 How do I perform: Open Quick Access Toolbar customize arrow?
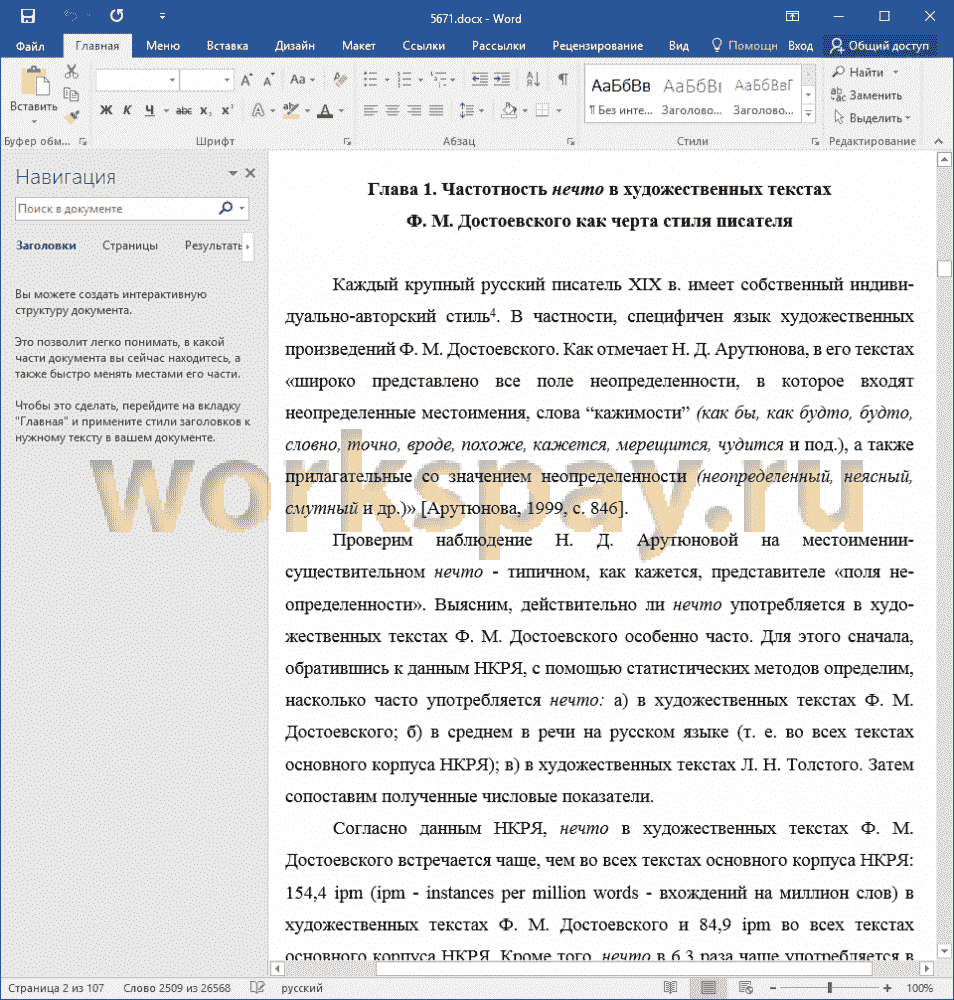coord(162,17)
